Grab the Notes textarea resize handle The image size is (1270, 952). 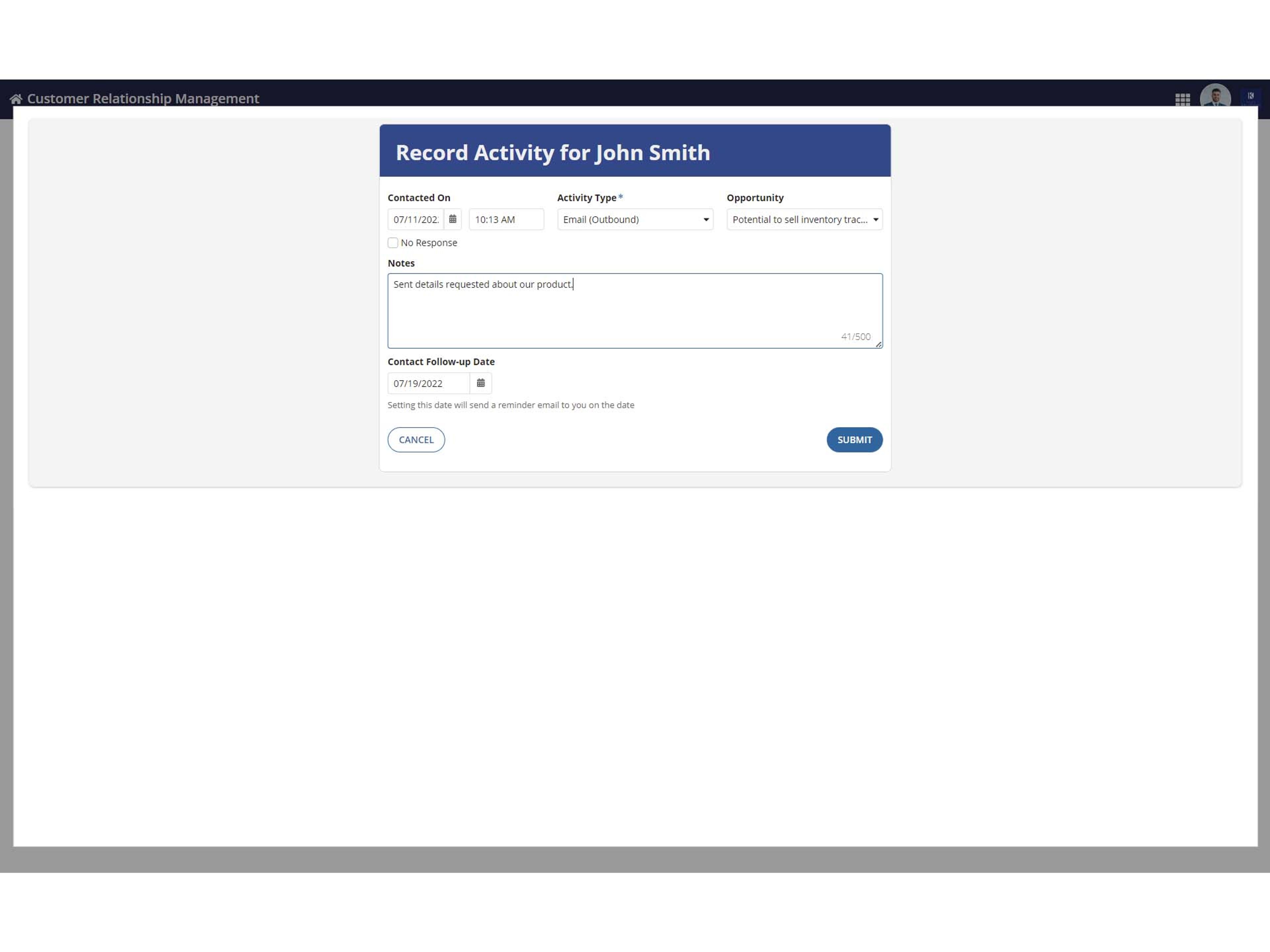[x=878, y=344]
